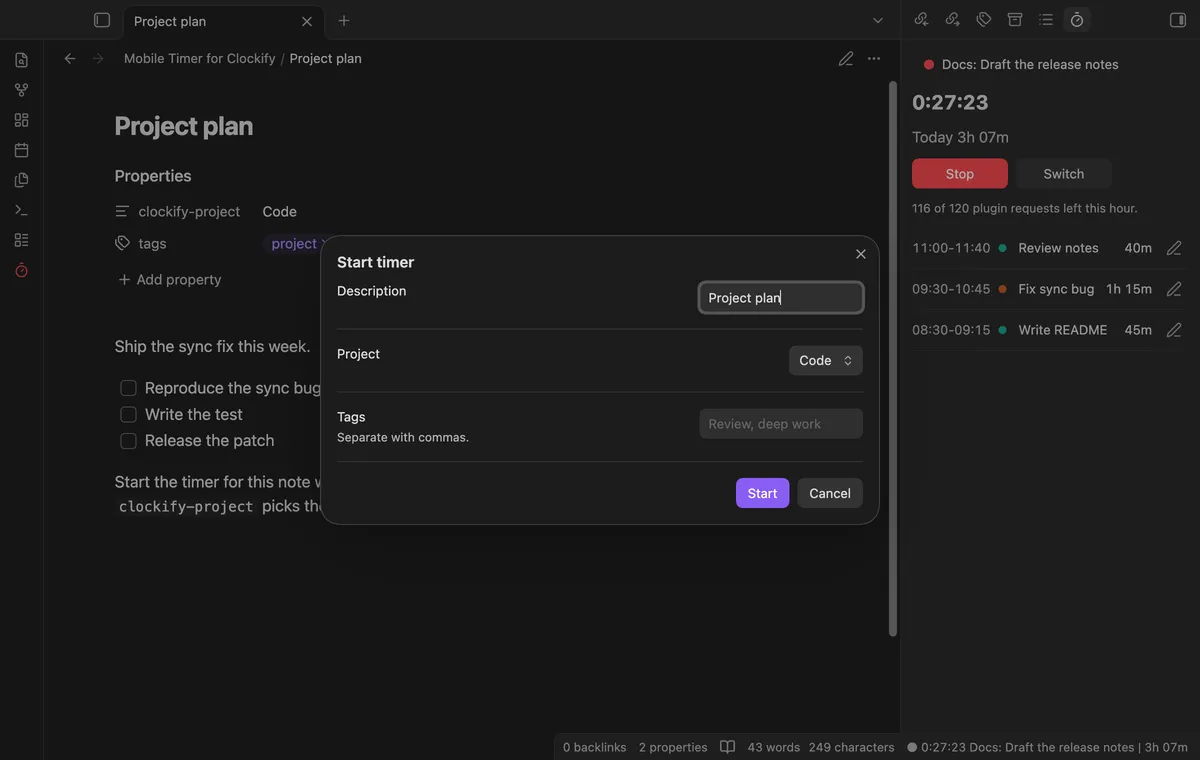The image size is (1200, 760).
Task: Click the templates copy-pages ribbon icon
Action: coord(21,180)
